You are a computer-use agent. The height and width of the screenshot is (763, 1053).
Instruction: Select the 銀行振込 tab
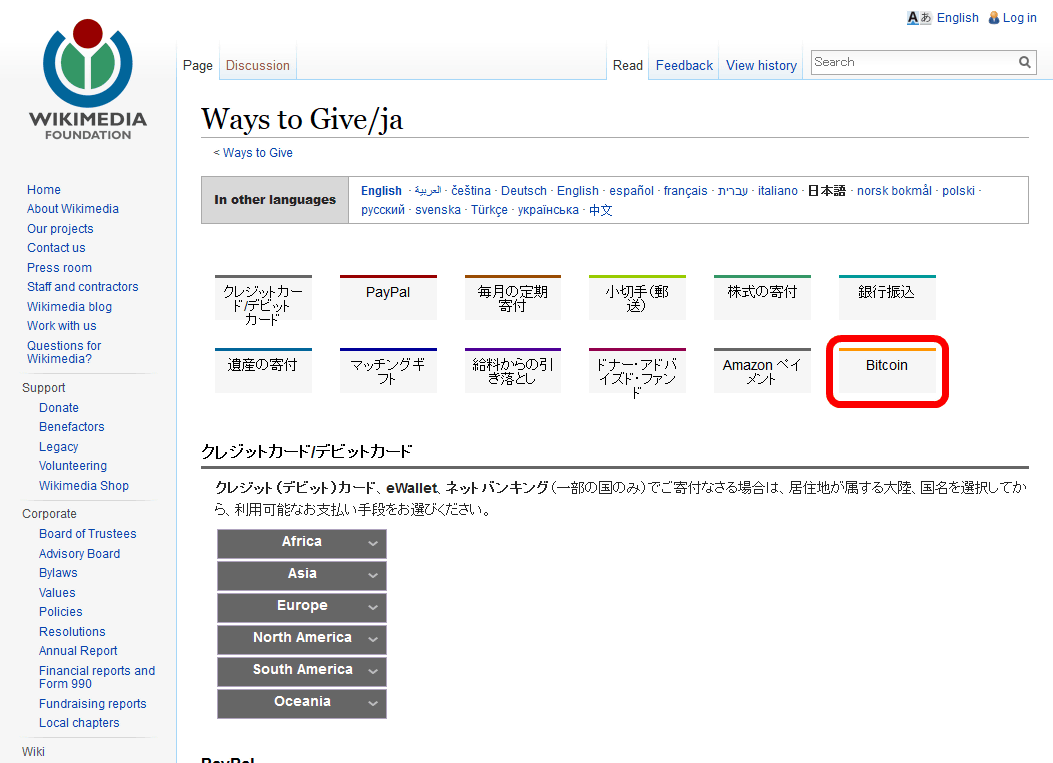point(886,297)
